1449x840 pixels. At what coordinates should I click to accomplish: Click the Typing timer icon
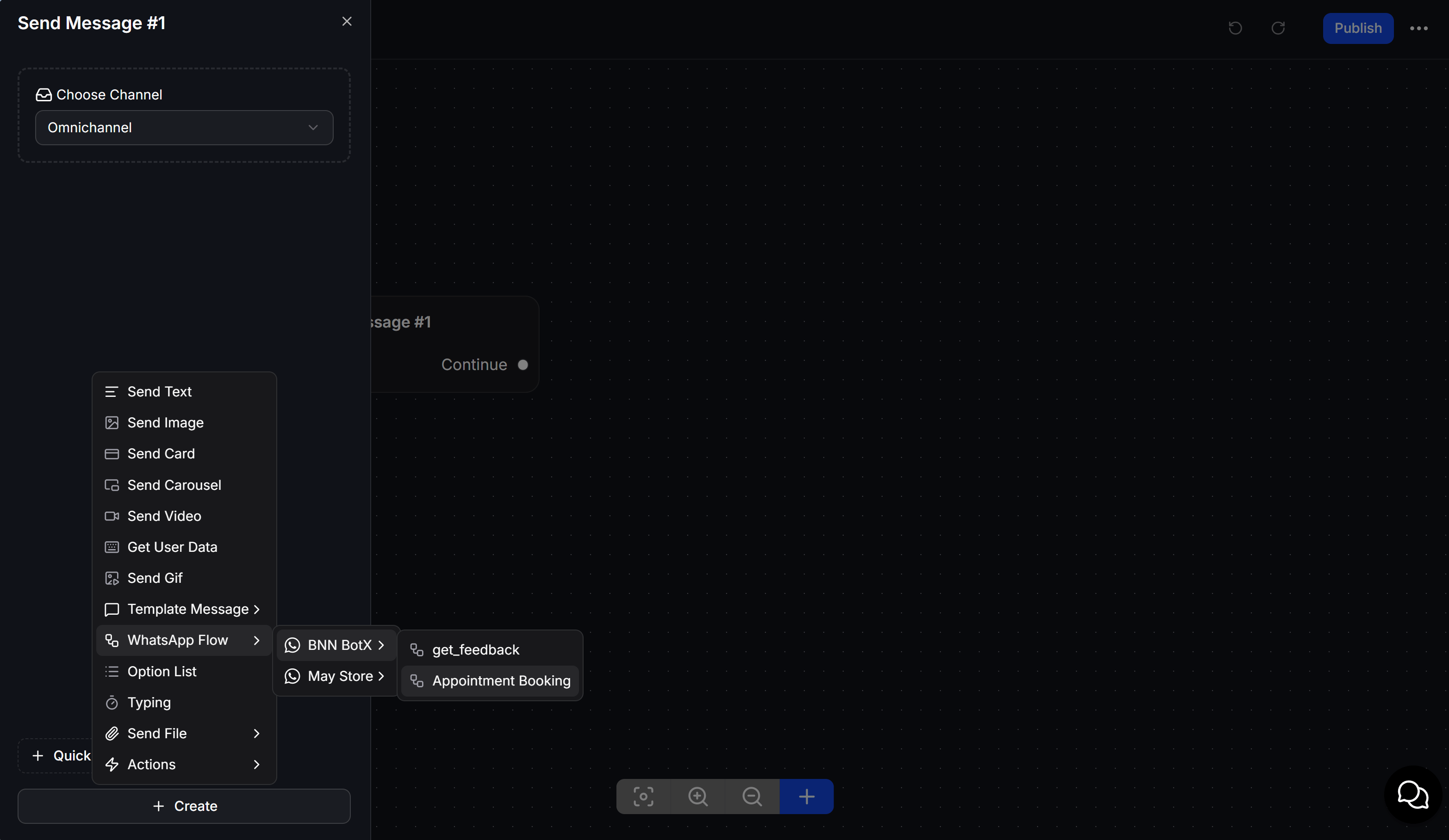(x=112, y=702)
